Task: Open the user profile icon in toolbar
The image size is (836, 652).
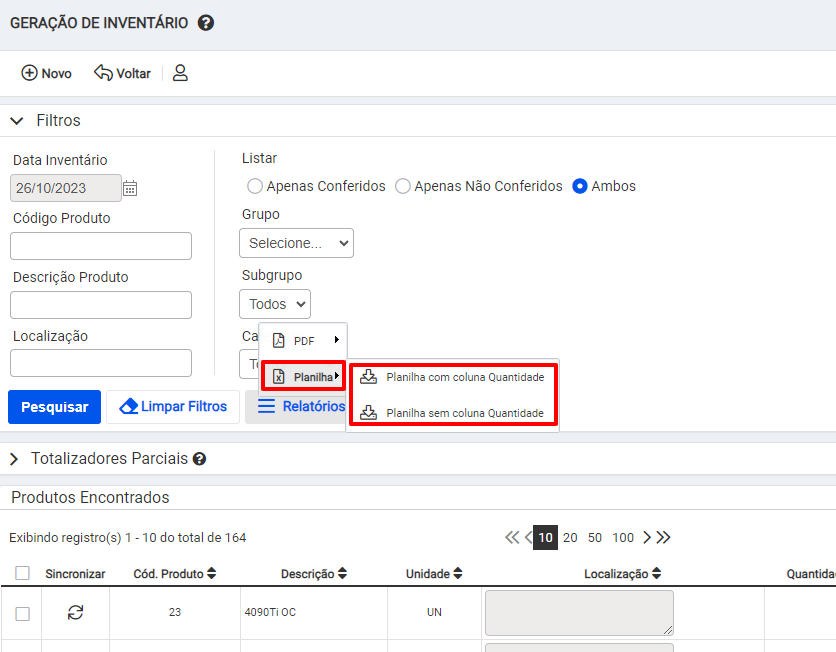Action: click(180, 73)
